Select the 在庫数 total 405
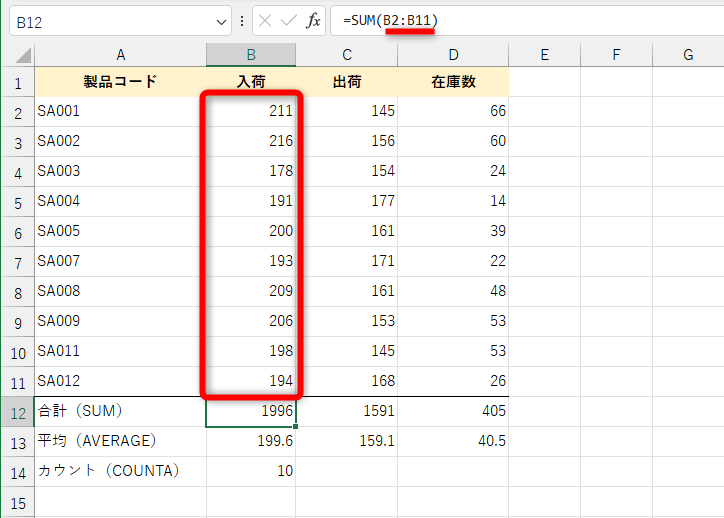 pyautogui.click(x=453, y=411)
